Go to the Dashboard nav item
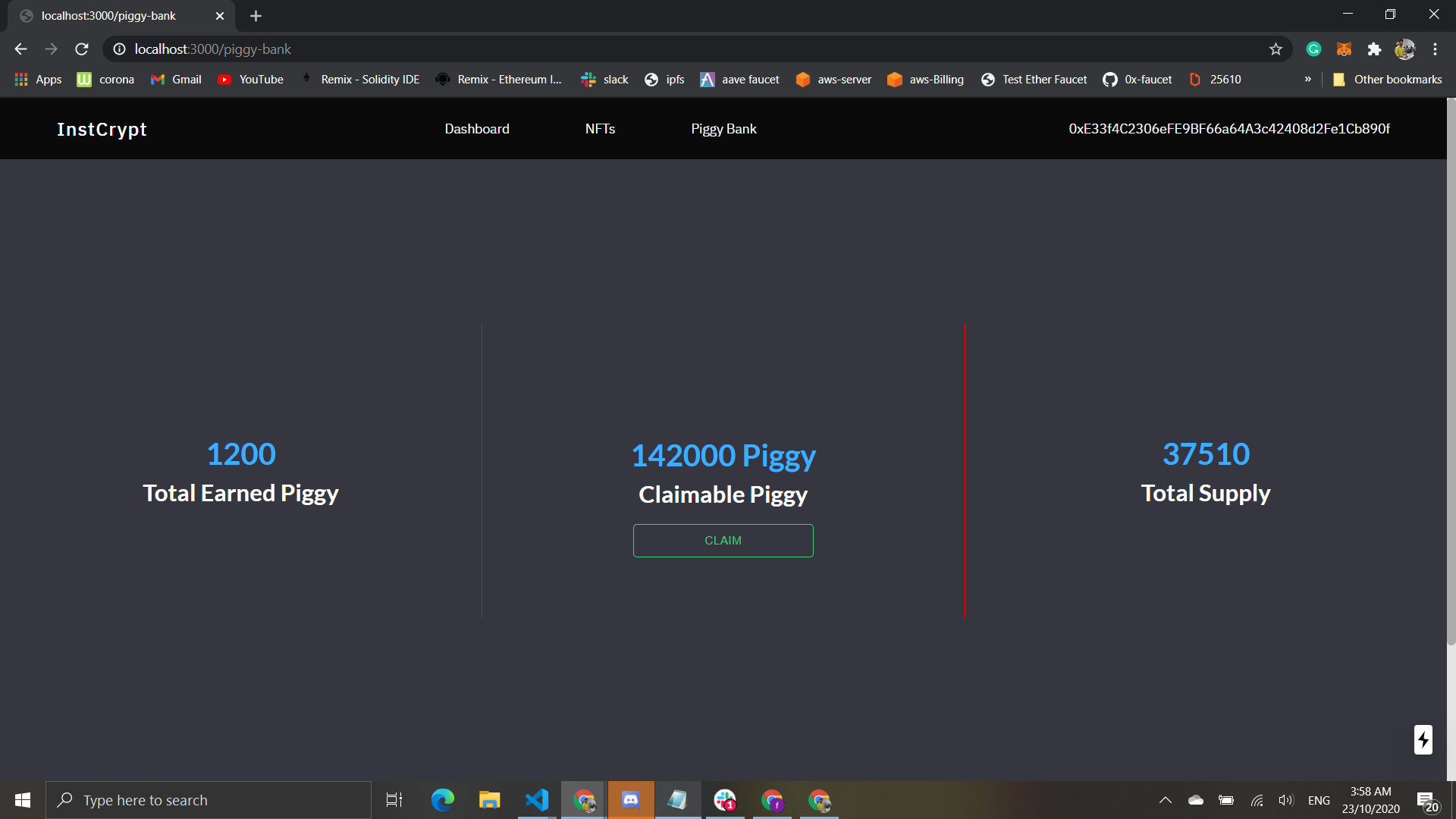The image size is (1456, 819). tap(477, 129)
